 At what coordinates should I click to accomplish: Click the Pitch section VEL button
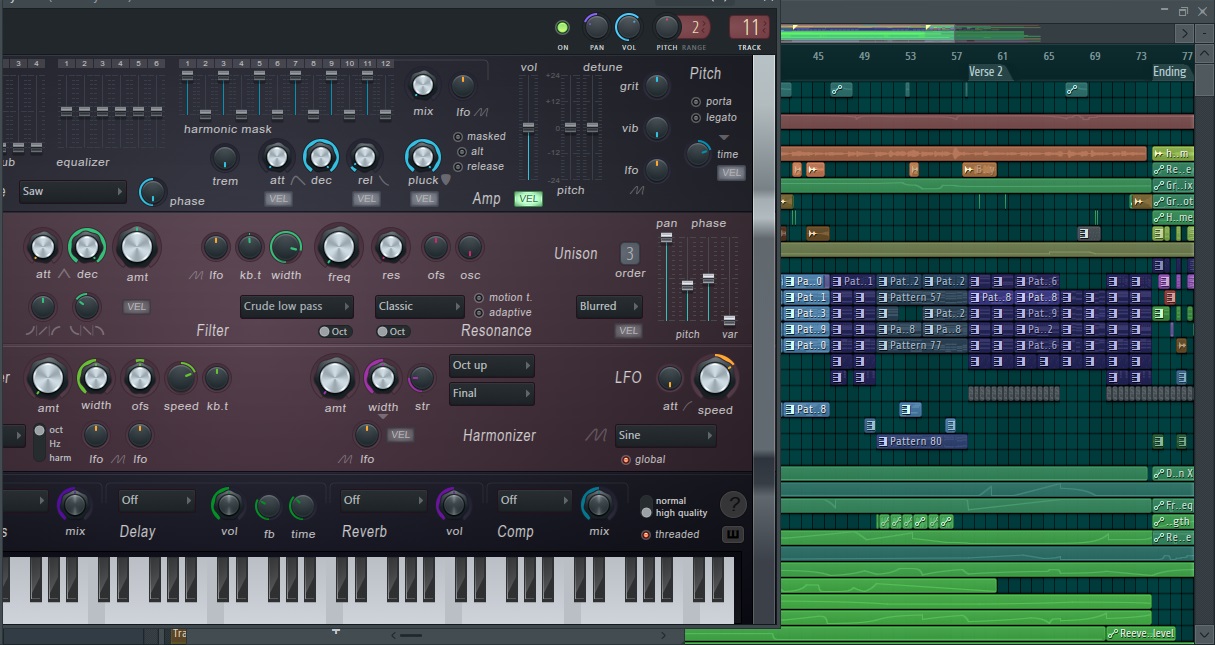click(x=731, y=173)
